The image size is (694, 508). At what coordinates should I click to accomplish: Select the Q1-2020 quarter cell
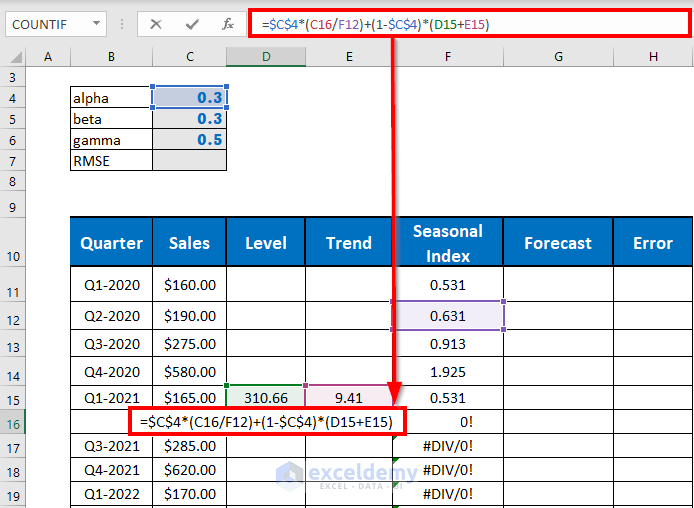pyautogui.click(x=111, y=285)
